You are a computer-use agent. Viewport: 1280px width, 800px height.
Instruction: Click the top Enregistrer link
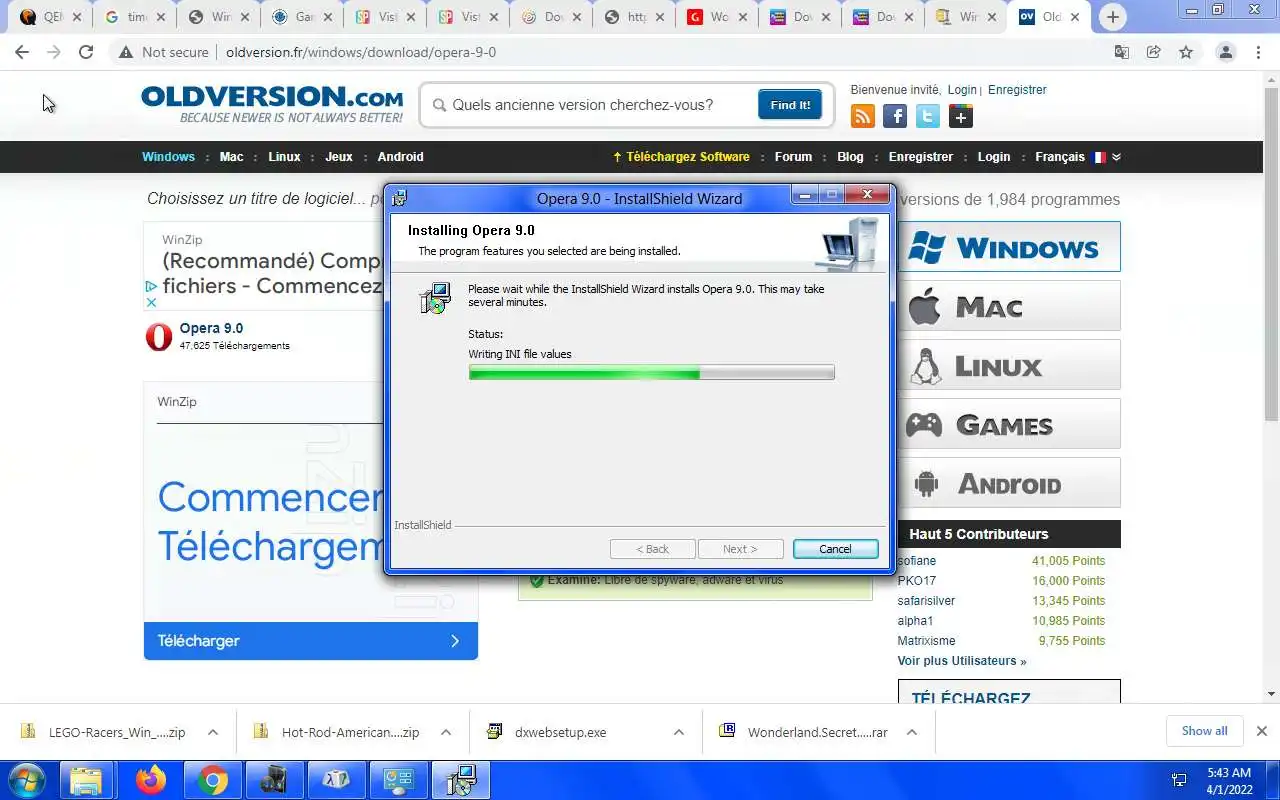pyautogui.click(x=1017, y=90)
